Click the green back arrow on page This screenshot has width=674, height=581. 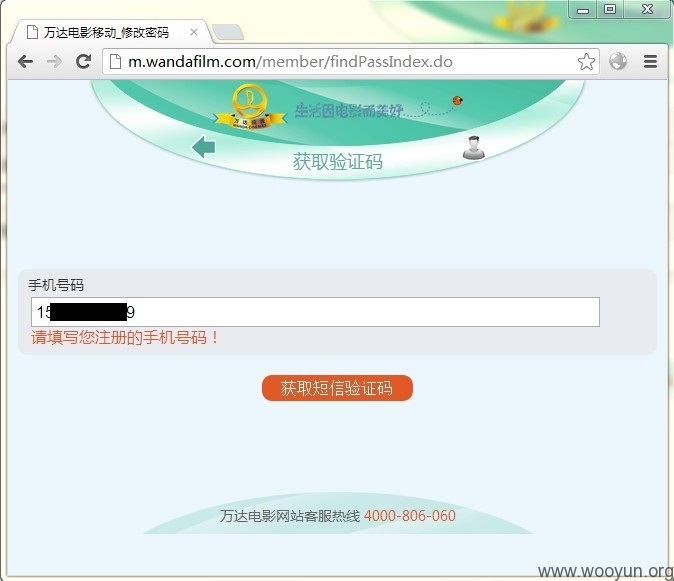coord(204,147)
